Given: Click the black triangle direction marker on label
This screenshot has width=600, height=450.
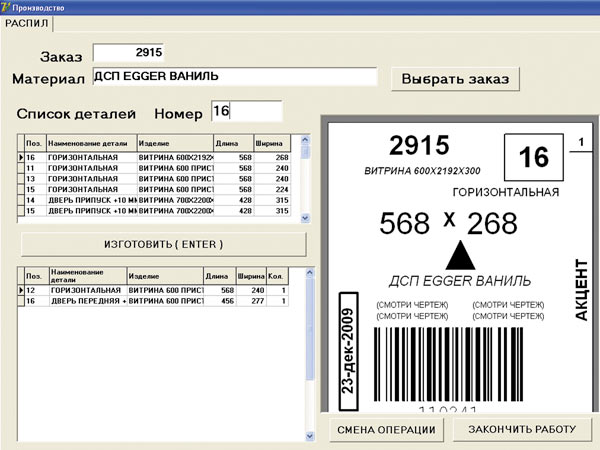Looking at the screenshot, I should [x=460, y=255].
